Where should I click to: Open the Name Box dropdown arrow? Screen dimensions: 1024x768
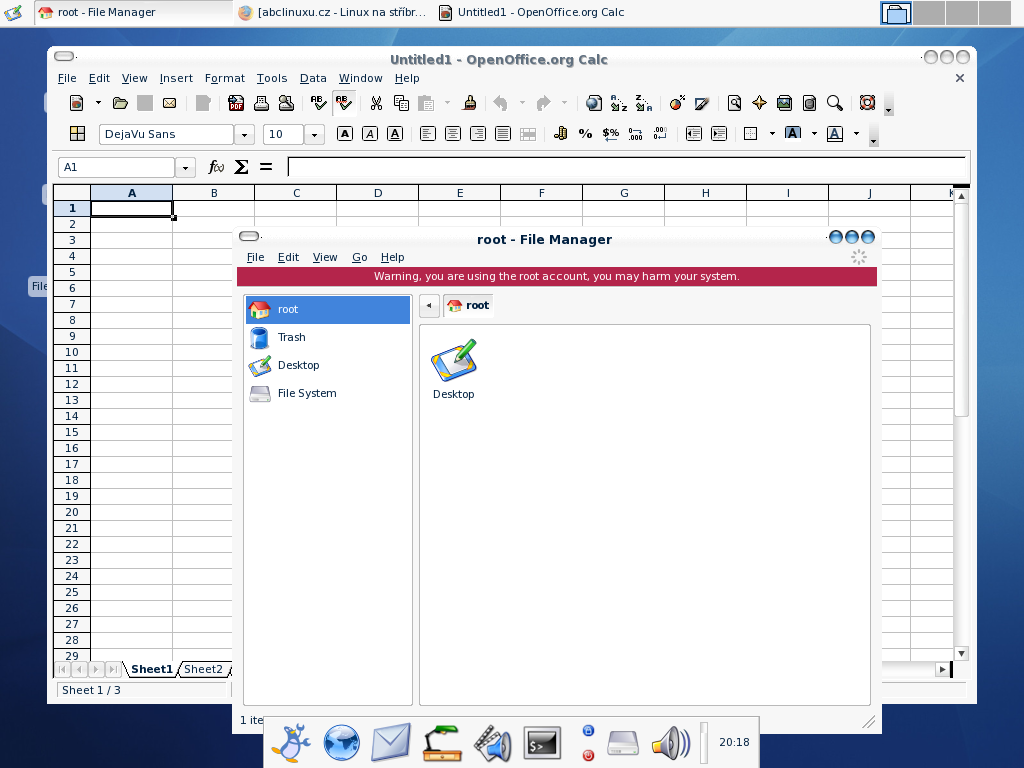[185, 168]
